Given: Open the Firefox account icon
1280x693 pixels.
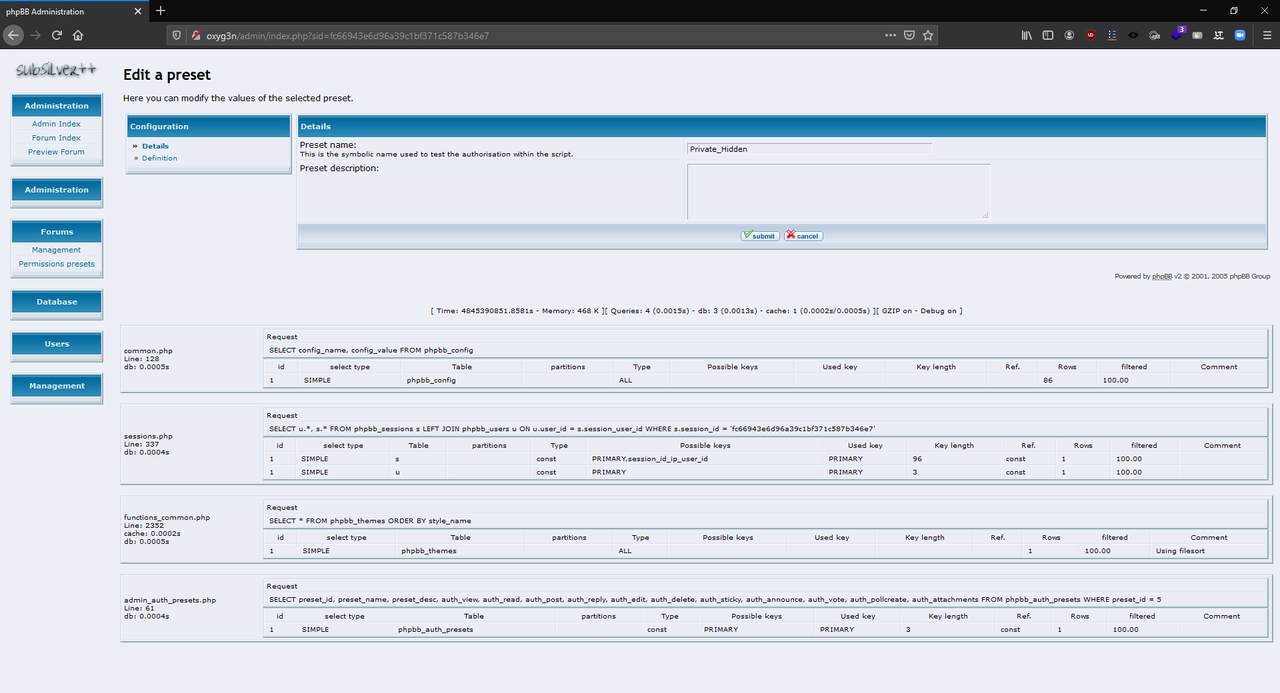Looking at the screenshot, I should (x=1069, y=34).
